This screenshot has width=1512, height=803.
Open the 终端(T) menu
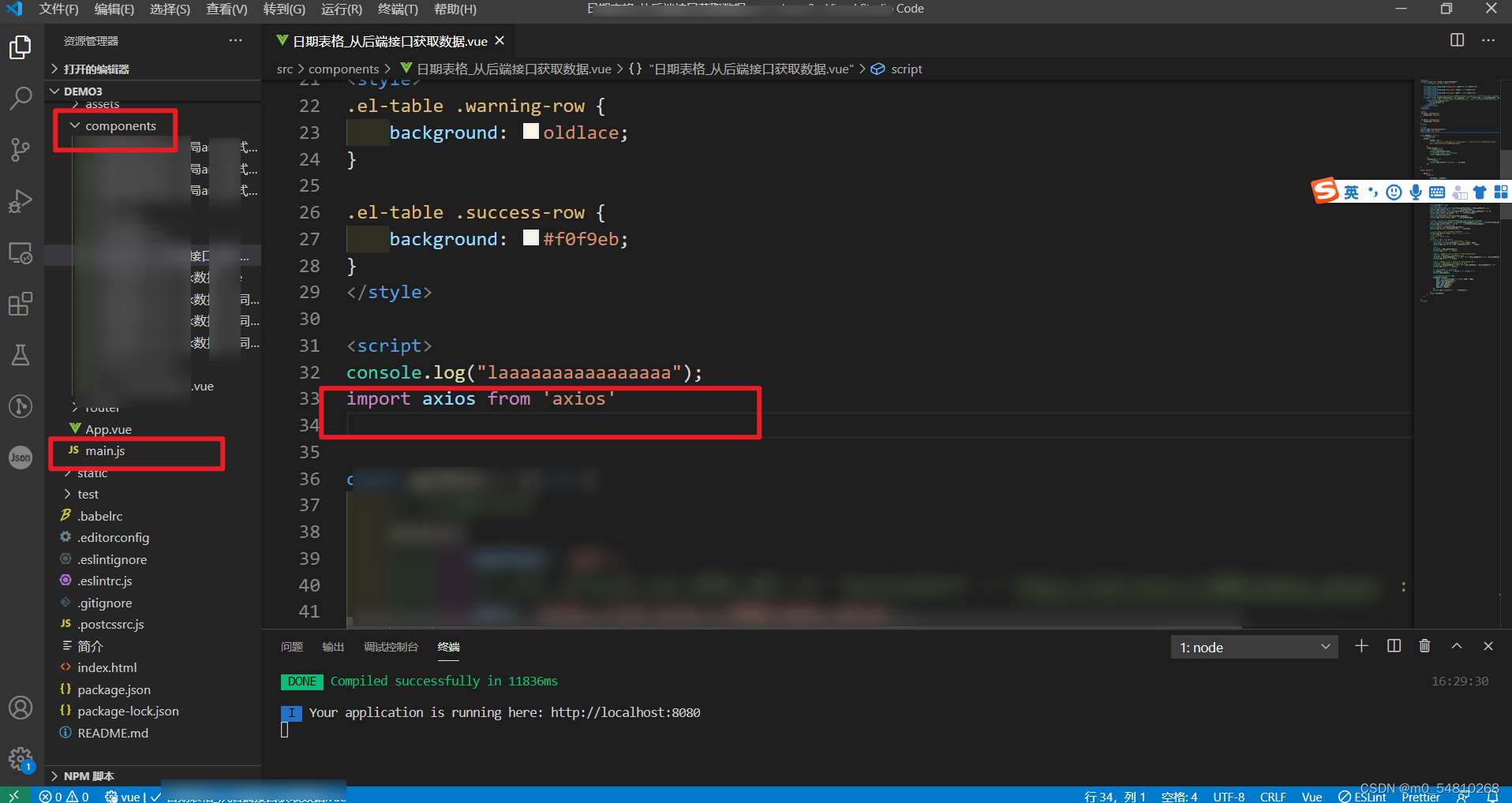398,9
